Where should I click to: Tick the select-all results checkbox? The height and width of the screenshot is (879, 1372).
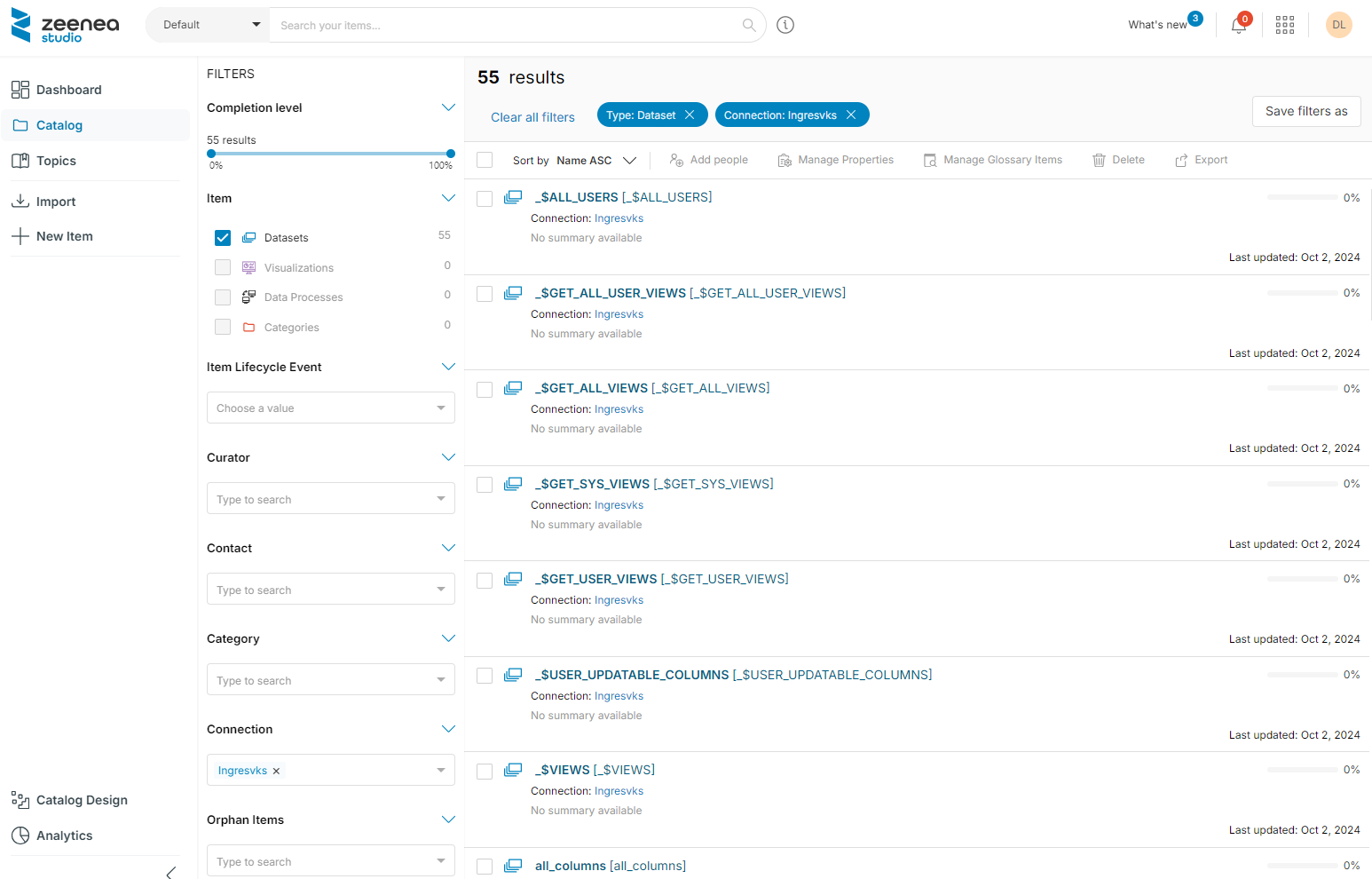[485, 160]
